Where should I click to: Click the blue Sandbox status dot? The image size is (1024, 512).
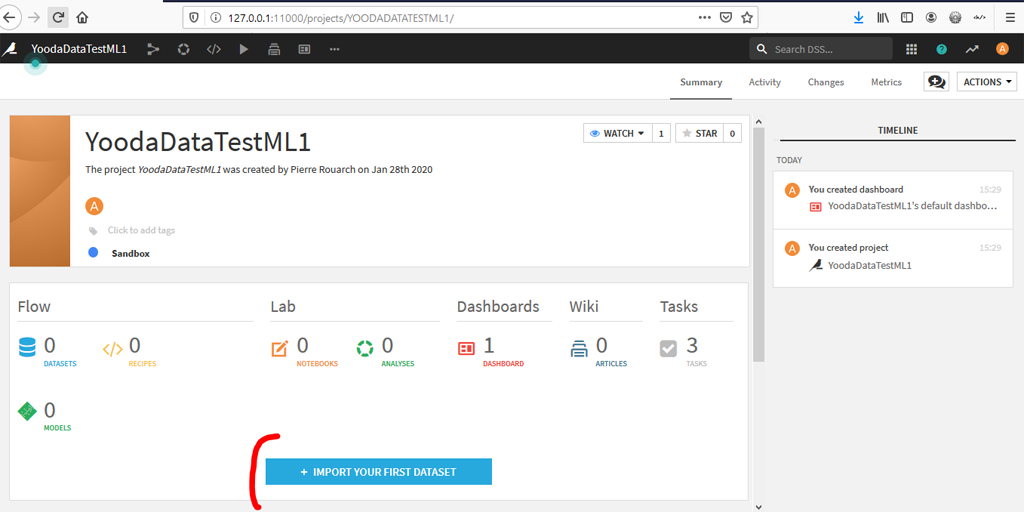pyautogui.click(x=93, y=252)
